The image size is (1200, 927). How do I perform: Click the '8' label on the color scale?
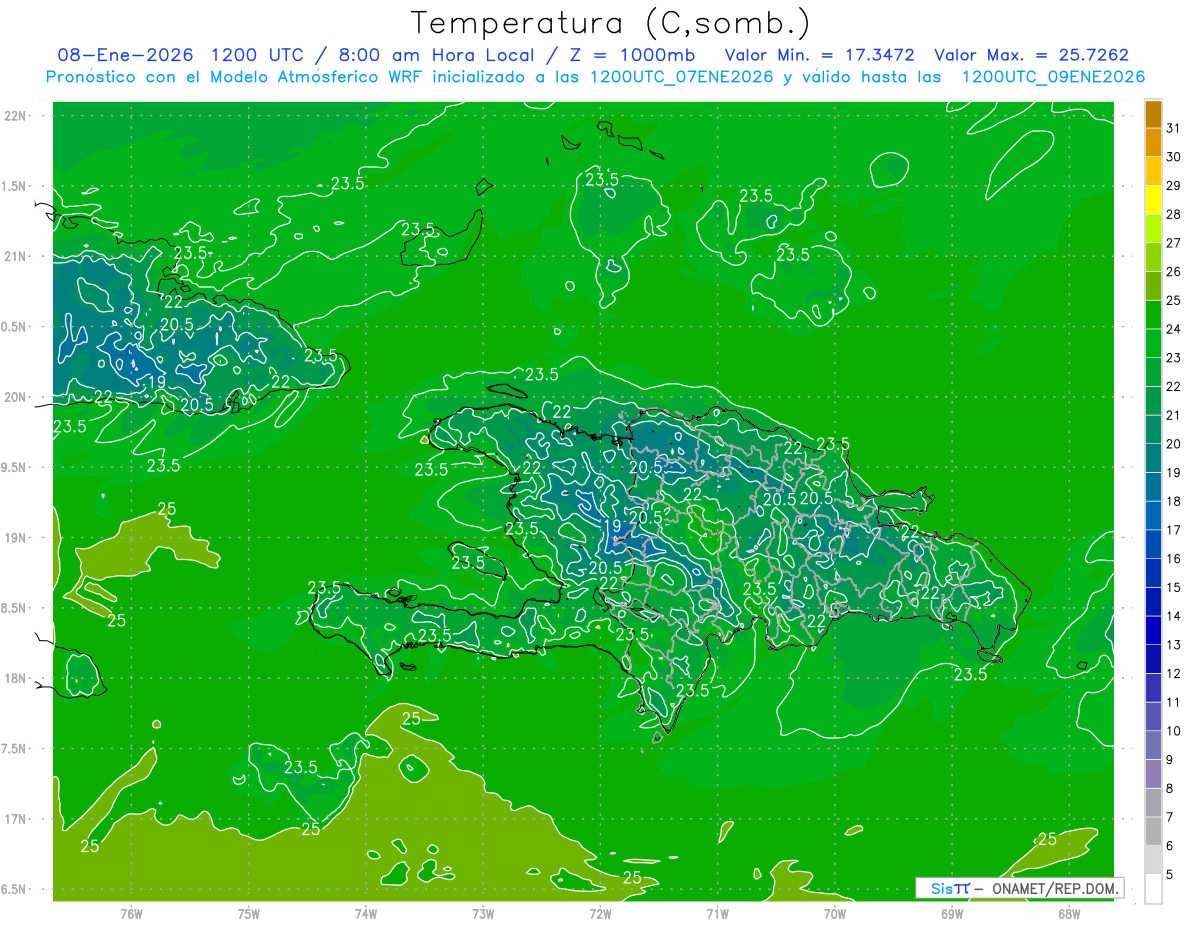tap(1170, 789)
